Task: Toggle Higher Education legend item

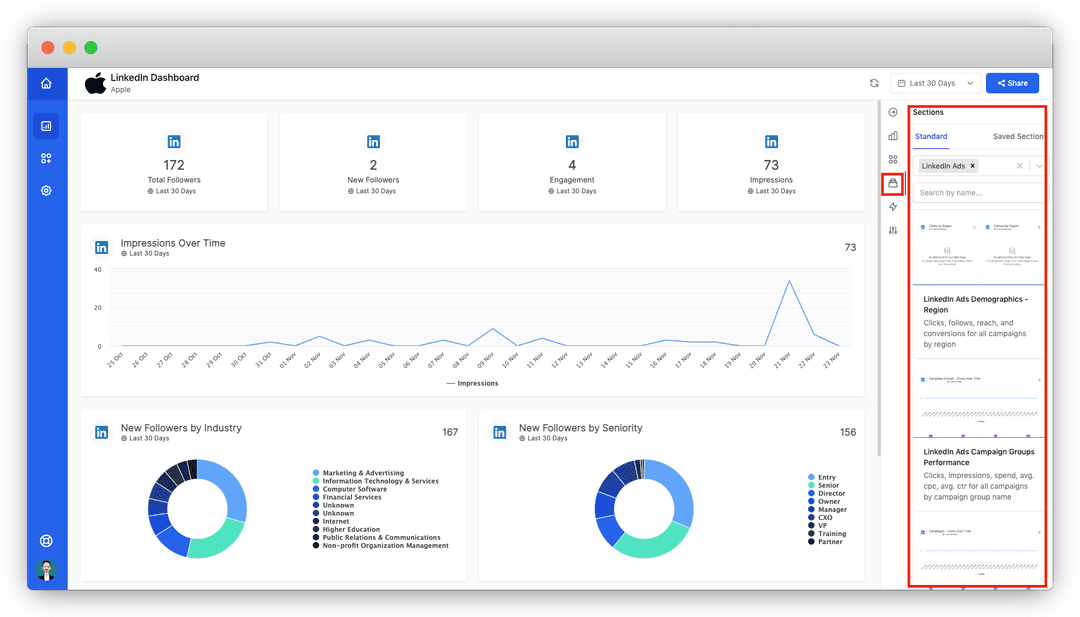Action: pyautogui.click(x=346, y=530)
